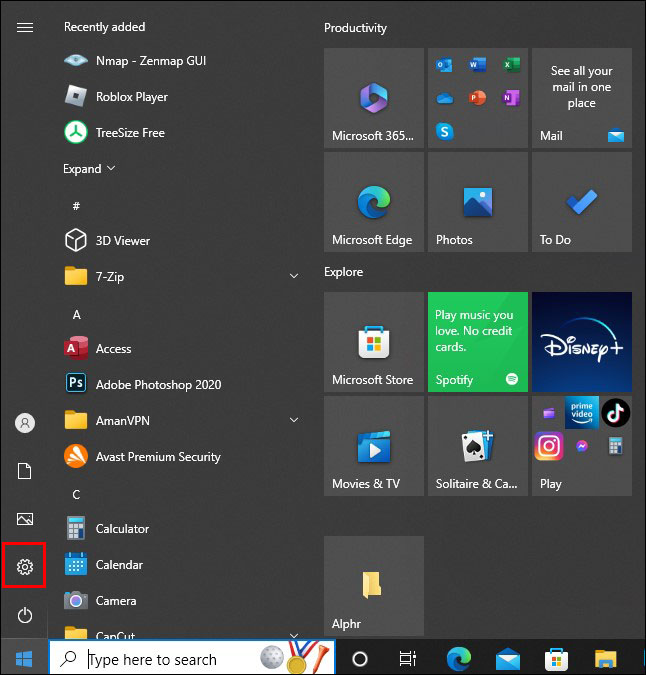Launch Adobe Photoshop 2020
Screen dimensions: 646x675
(142, 384)
